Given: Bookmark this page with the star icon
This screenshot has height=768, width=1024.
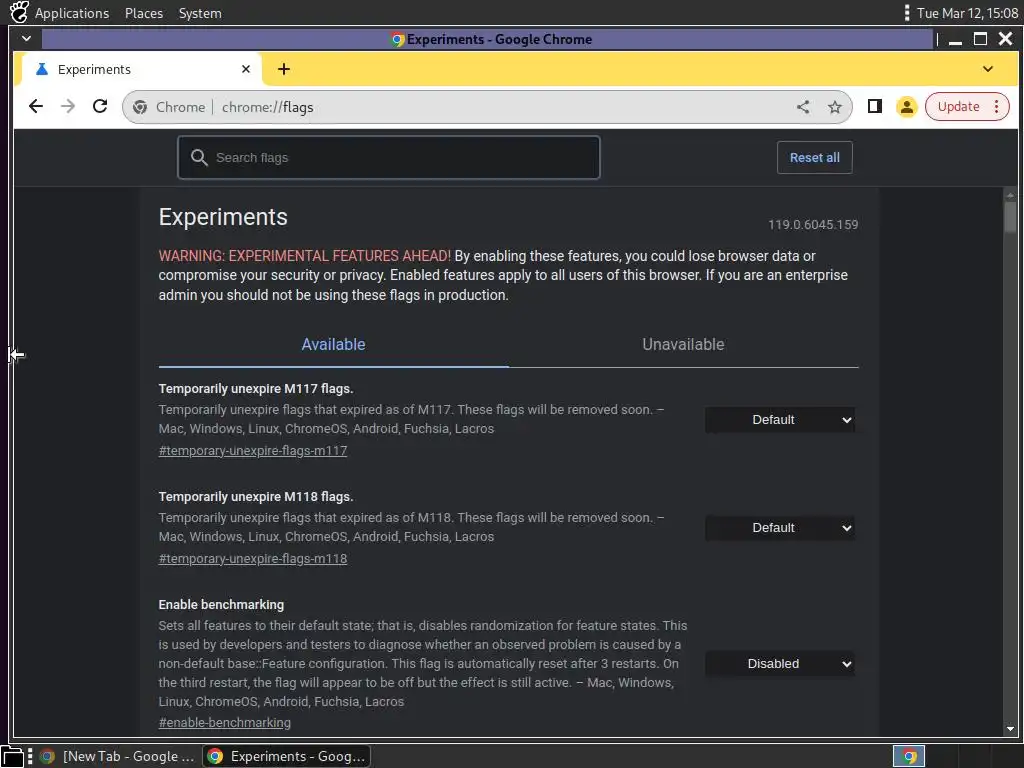Looking at the screenshot, I should [x=835, y=107].
